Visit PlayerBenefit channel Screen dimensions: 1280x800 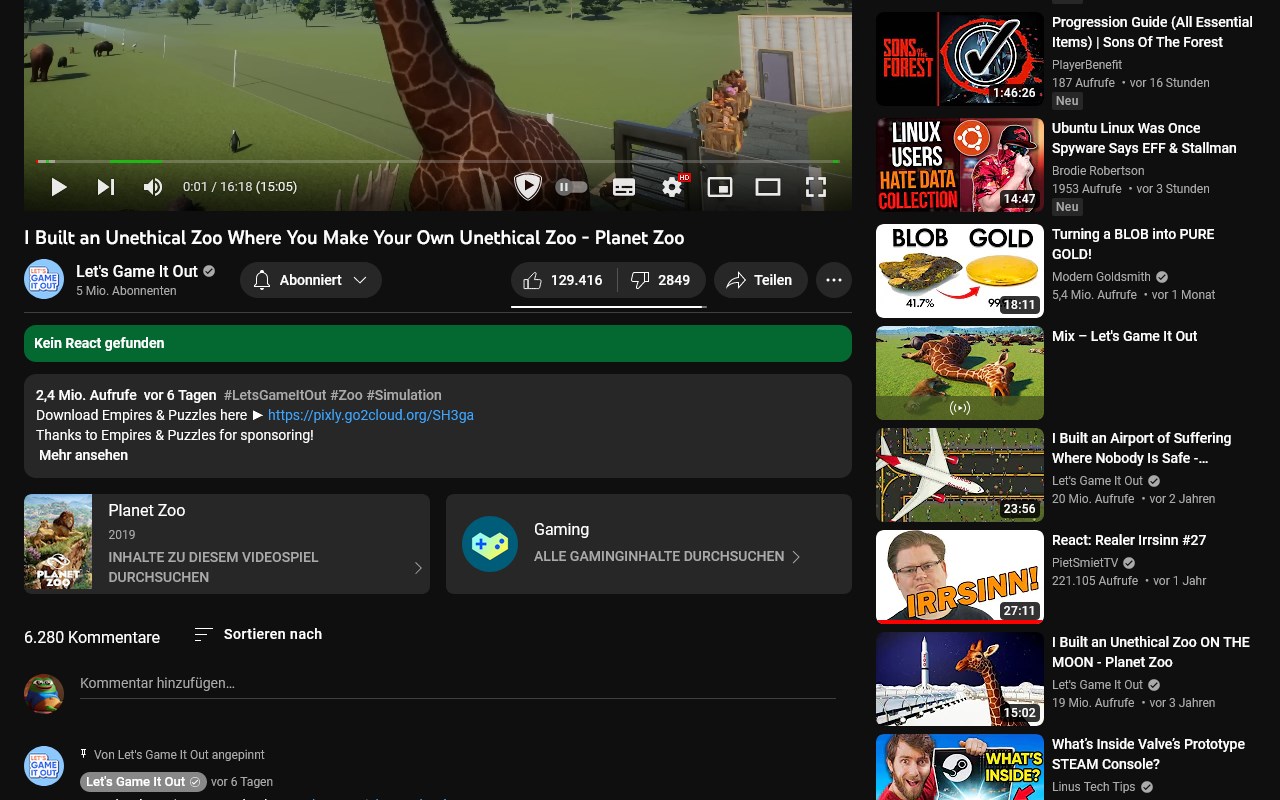[1087, 65]
